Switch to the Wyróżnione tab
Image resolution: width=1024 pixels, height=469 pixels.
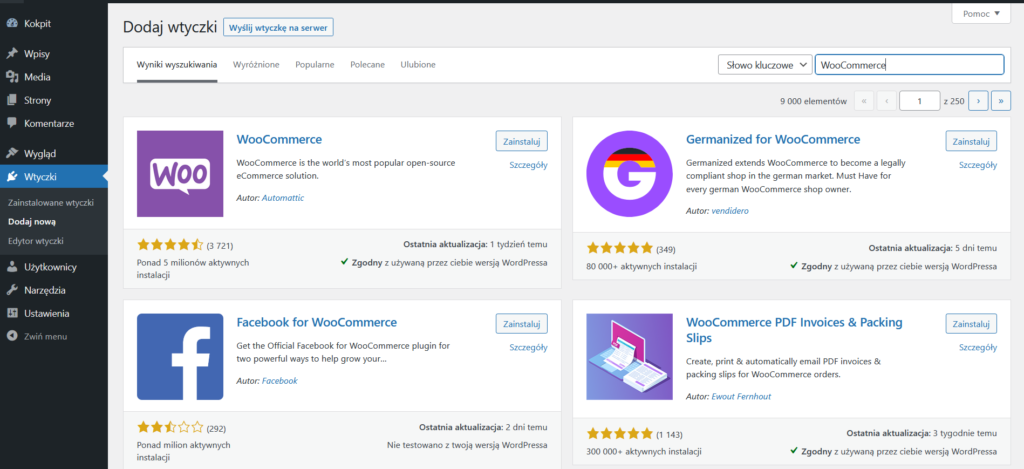click(x=256, y=65)
